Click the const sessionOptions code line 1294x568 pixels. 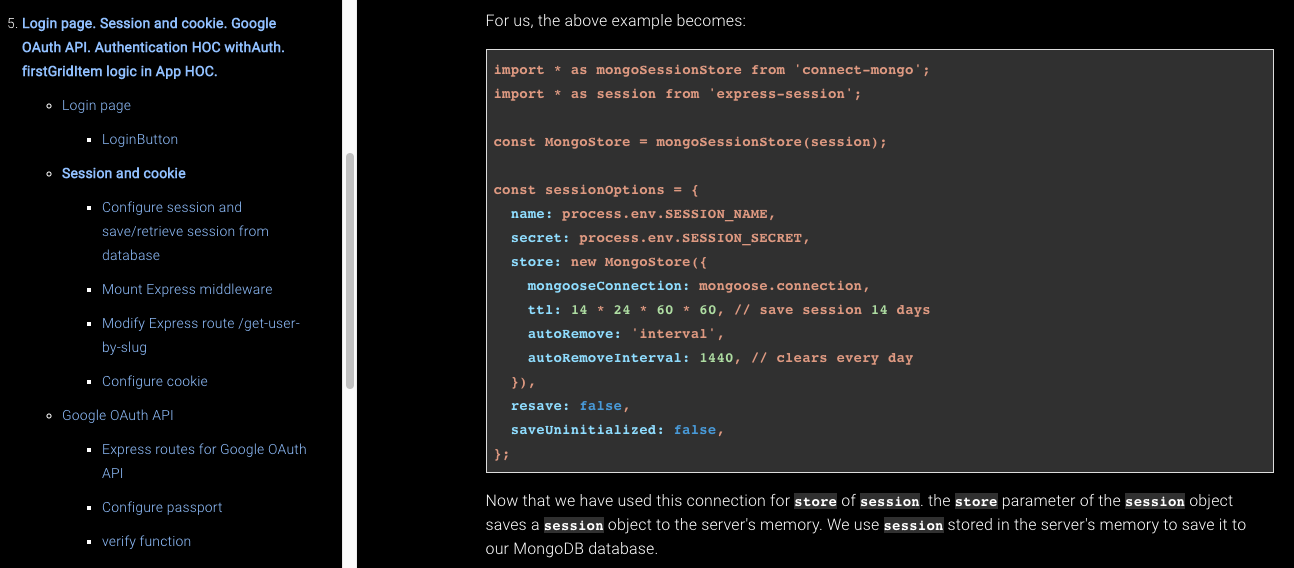tap(596, 190)
